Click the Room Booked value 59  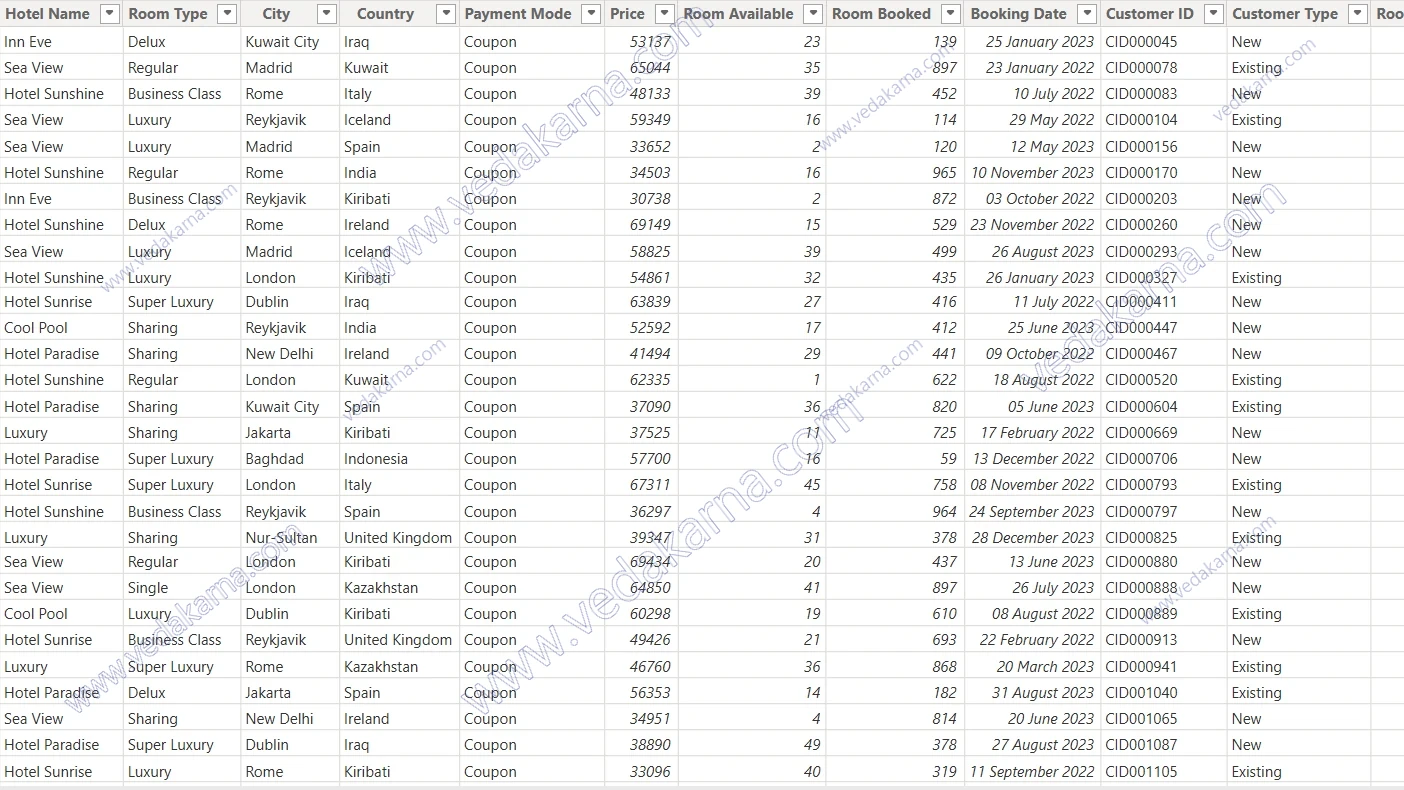[948, 459]
